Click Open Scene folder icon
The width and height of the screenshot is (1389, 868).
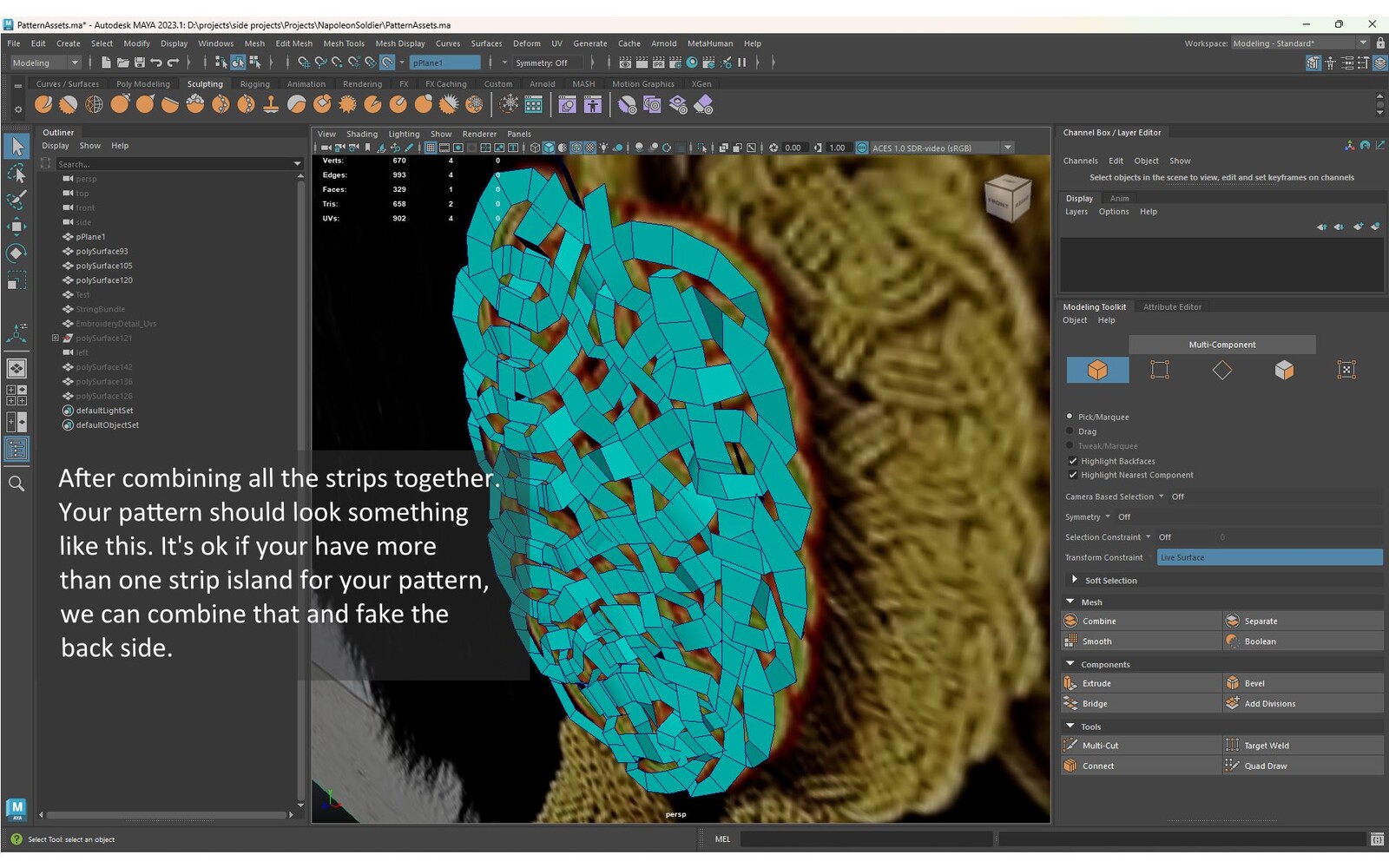122,62
